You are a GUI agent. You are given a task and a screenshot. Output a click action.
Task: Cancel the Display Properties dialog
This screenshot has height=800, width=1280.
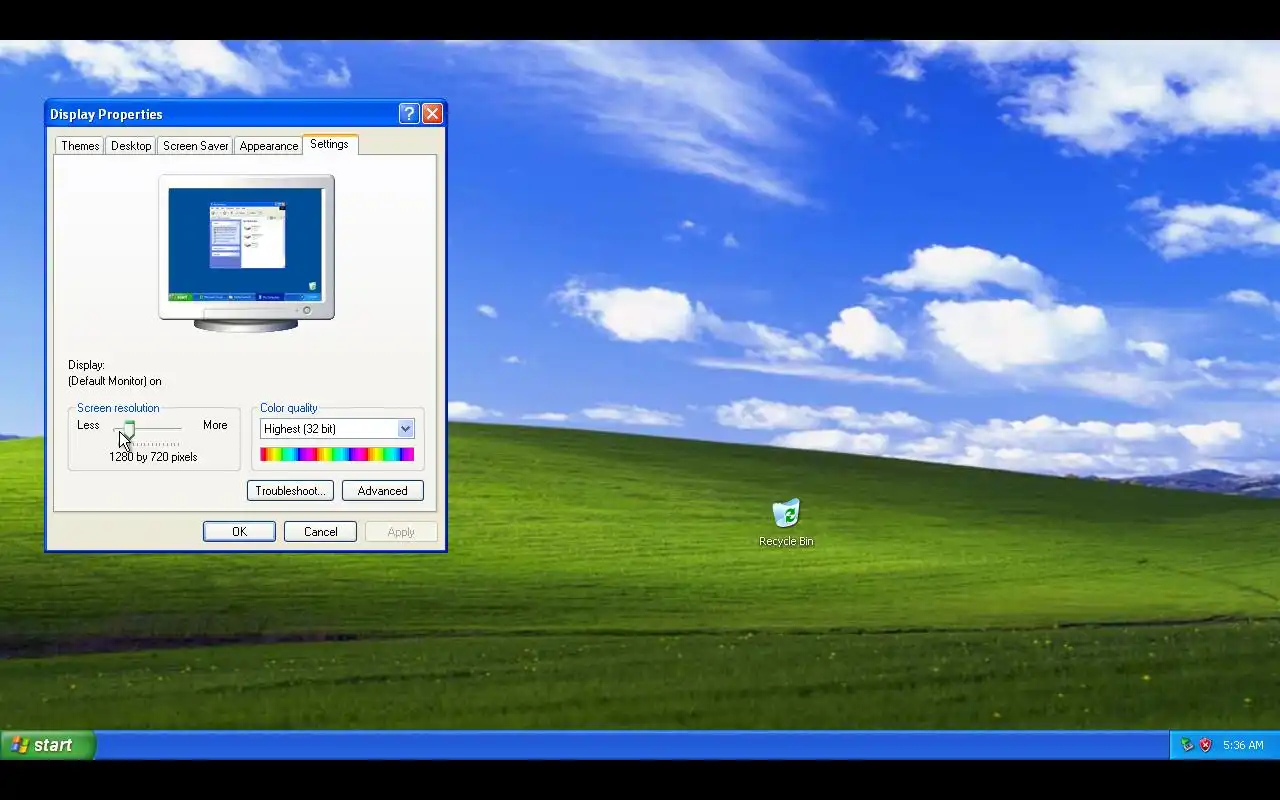pos(321,532)
